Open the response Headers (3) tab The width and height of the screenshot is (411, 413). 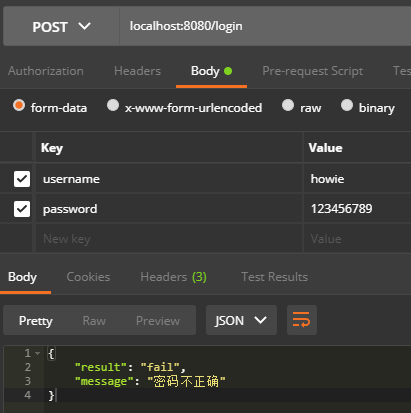[x=173, y=277]
